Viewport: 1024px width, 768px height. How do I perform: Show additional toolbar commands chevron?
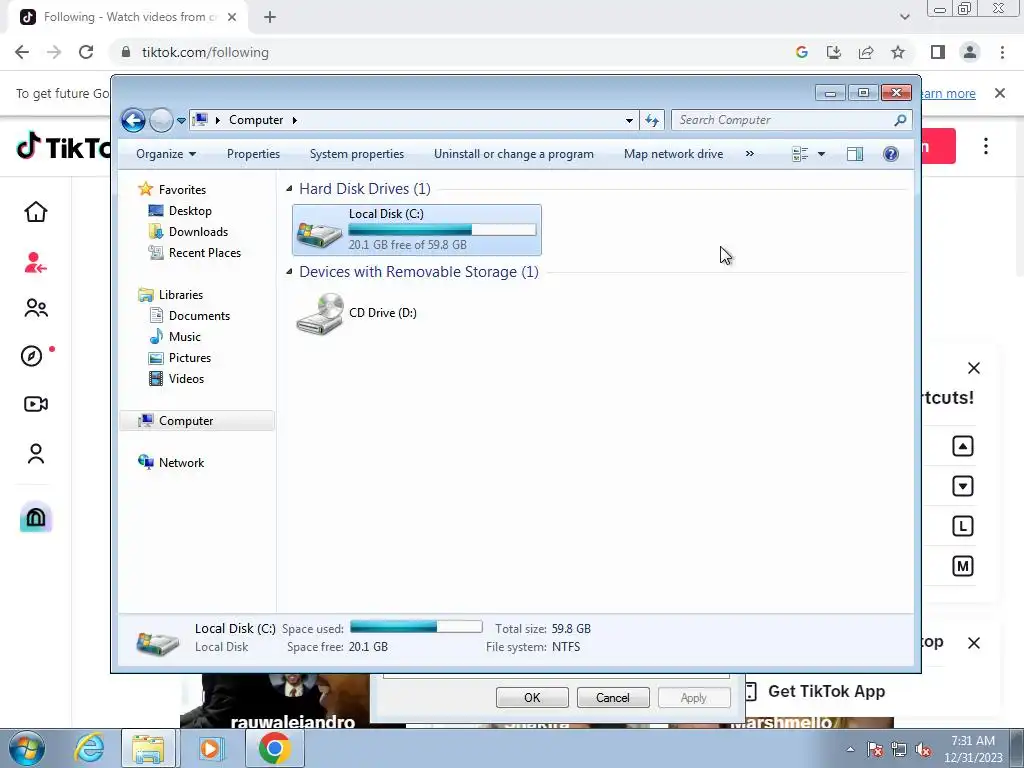750,154
